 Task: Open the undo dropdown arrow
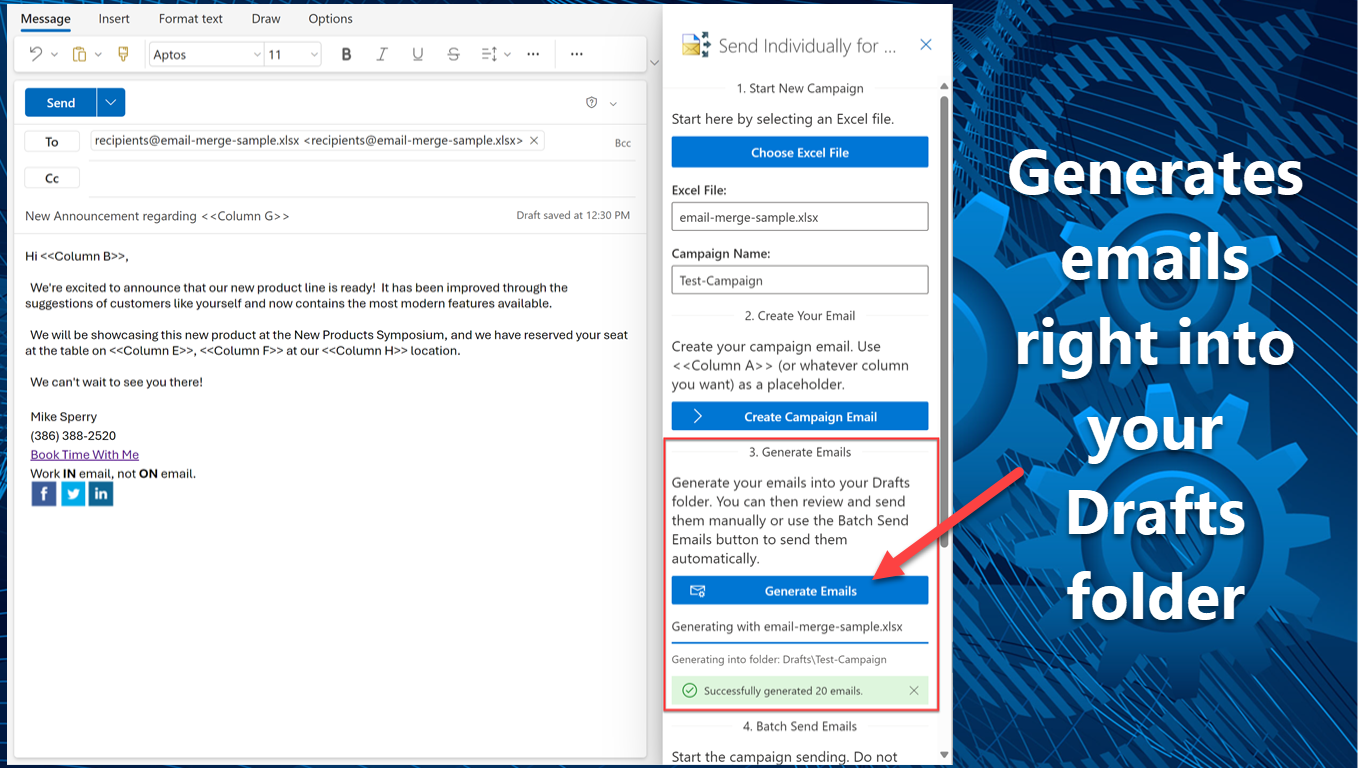54,55
